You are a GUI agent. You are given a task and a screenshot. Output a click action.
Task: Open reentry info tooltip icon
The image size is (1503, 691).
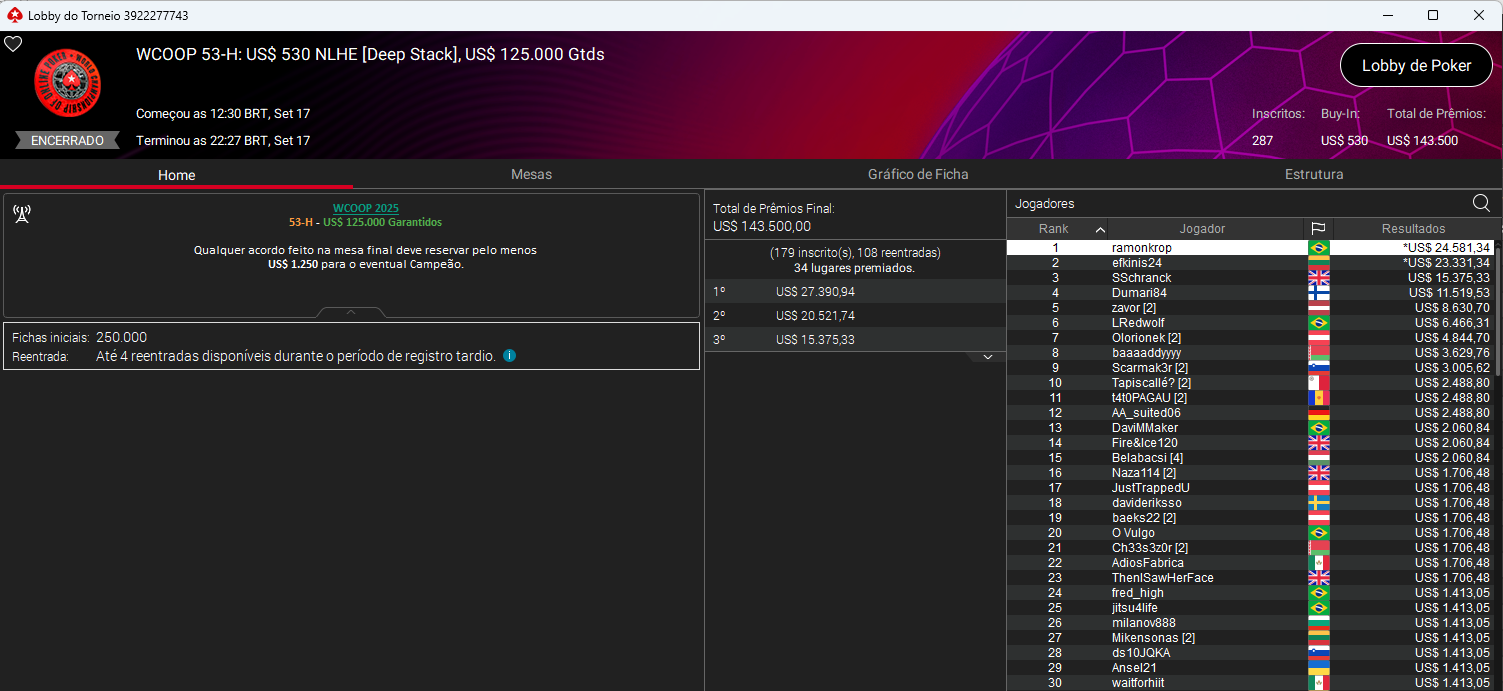[x=509, y=355]
